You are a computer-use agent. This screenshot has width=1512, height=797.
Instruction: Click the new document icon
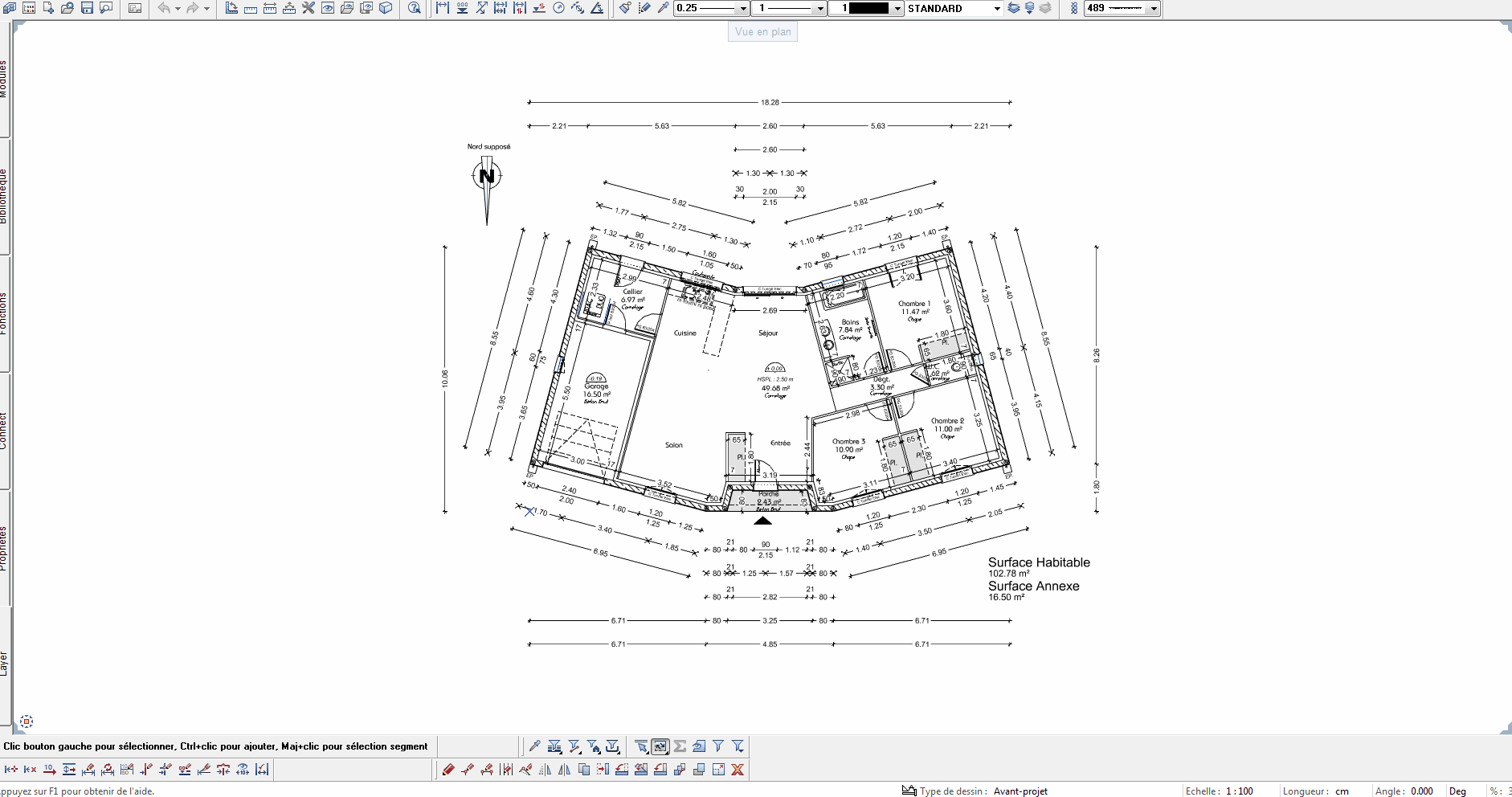tap(48, 8)
